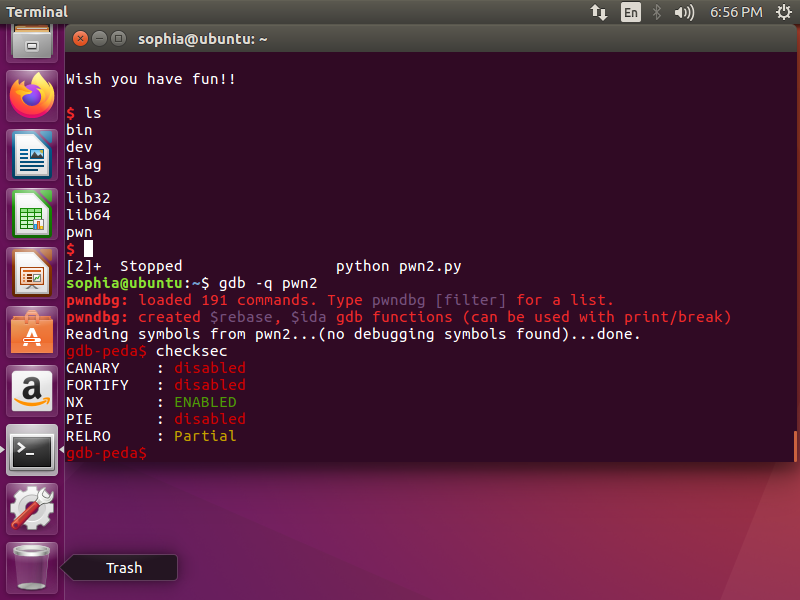800x600 pixels.
Task: Open LibreOffice Calc spreadsheet app
Action: 32,213
